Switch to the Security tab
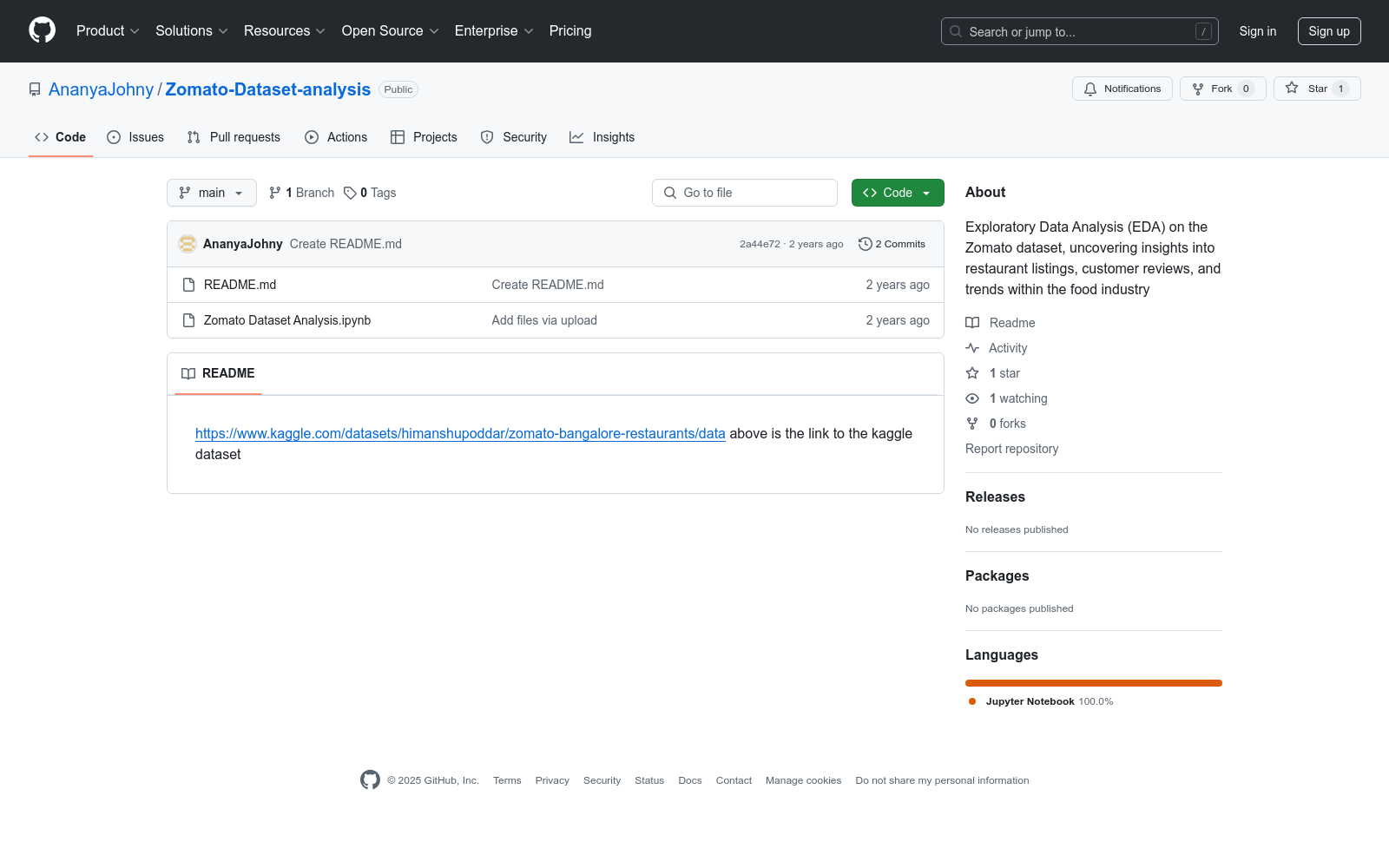This screenshot has width=1389, height=868. pyautogui.click(x=514, y=137)
